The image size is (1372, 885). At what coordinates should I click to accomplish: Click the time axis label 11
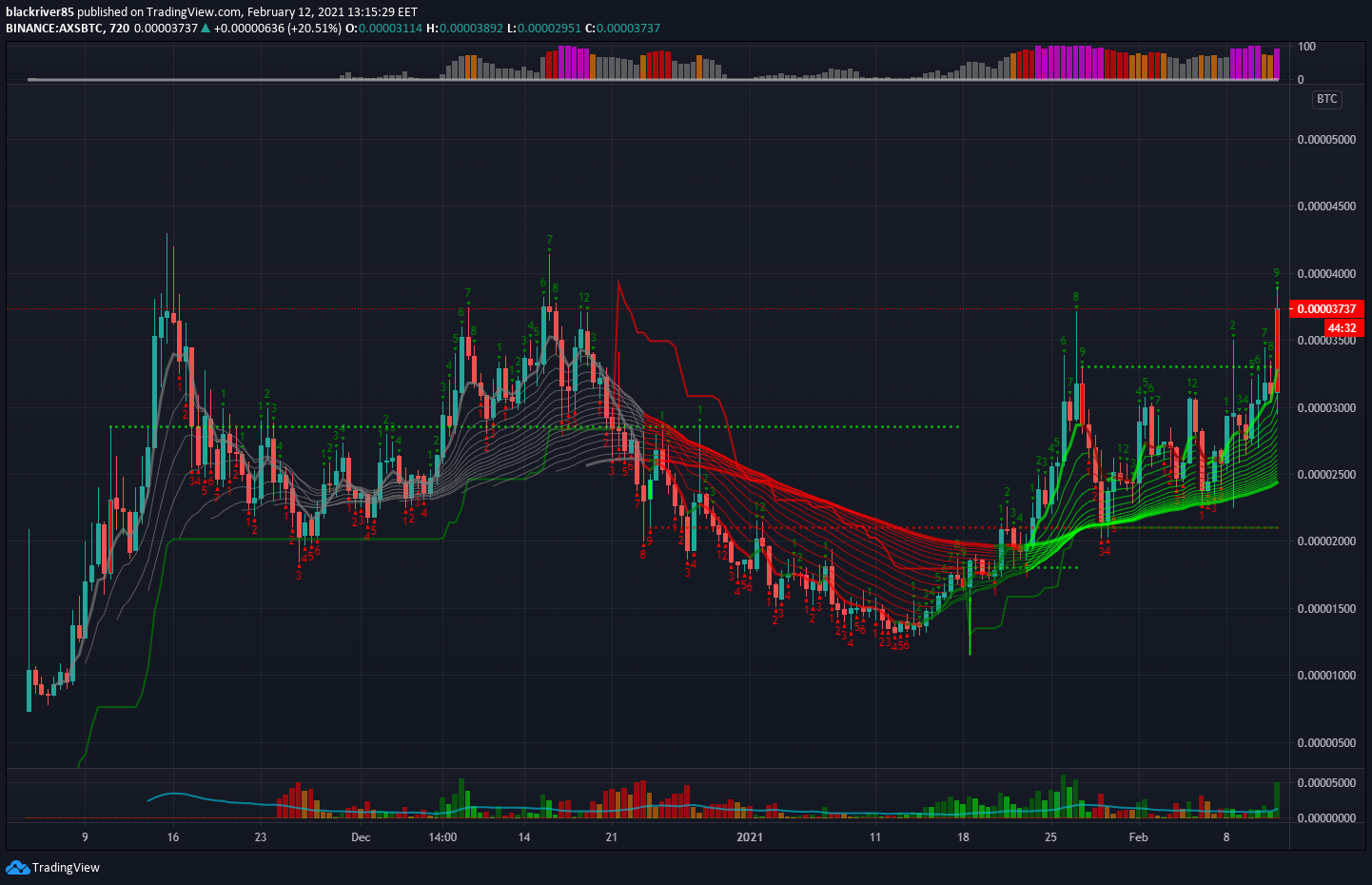pos(875,837)
